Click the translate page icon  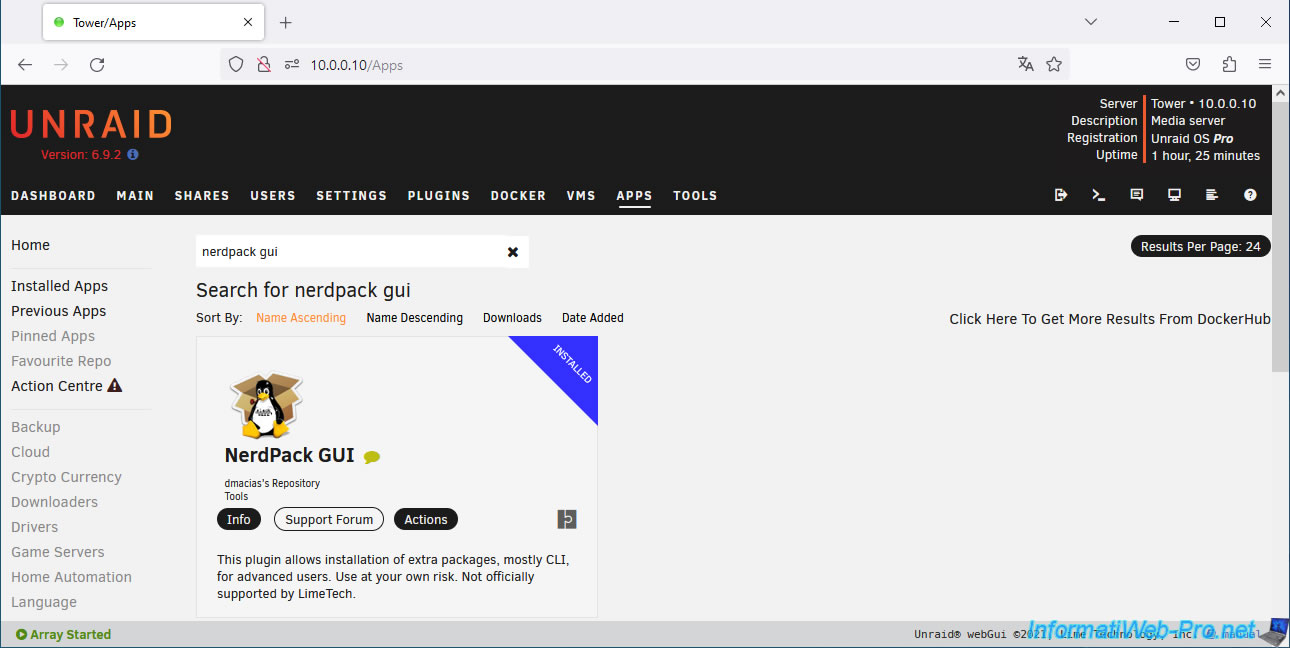[1026, 64]
